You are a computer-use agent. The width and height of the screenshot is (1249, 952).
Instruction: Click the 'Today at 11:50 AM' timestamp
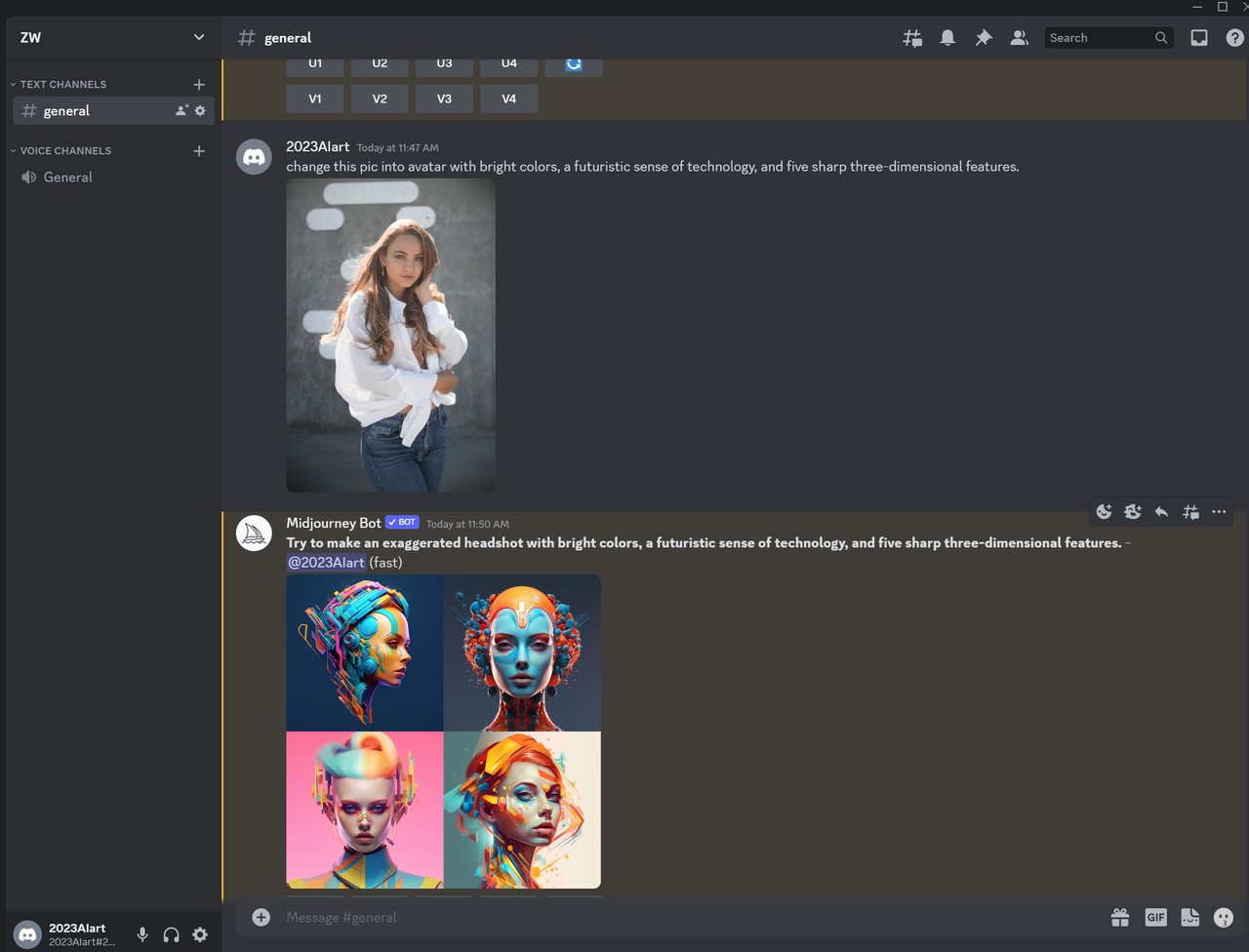[467, 524]
